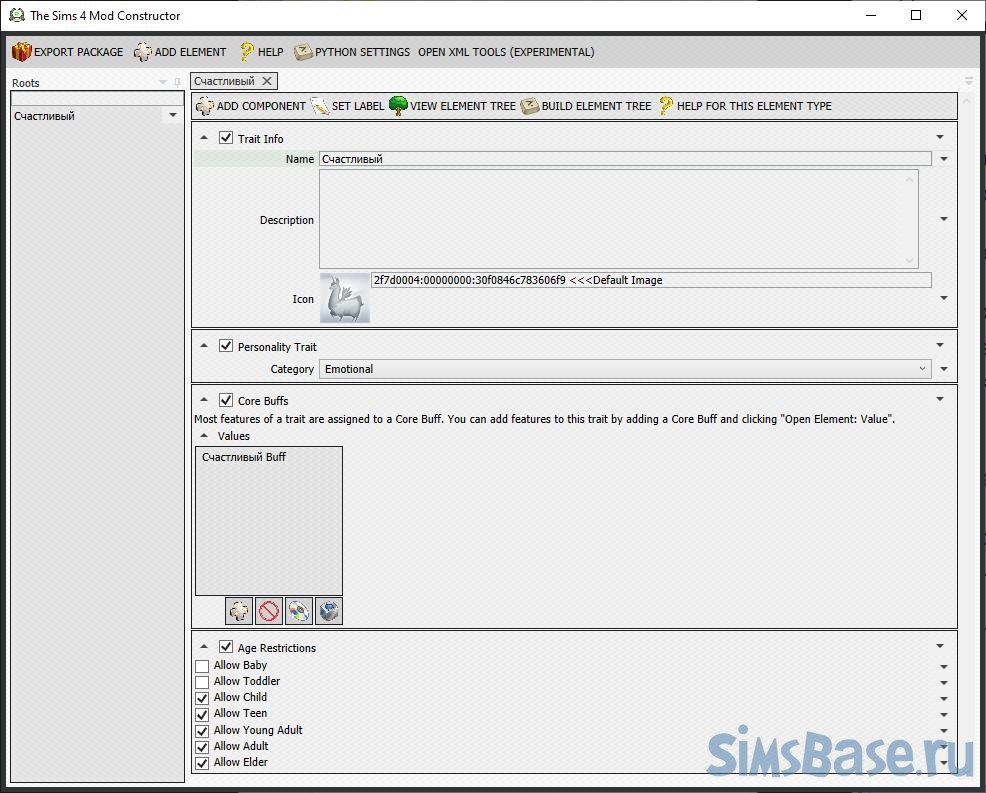
Task: Collapse the Values list under Core Buffs
Action: click(x=204, y=436)
